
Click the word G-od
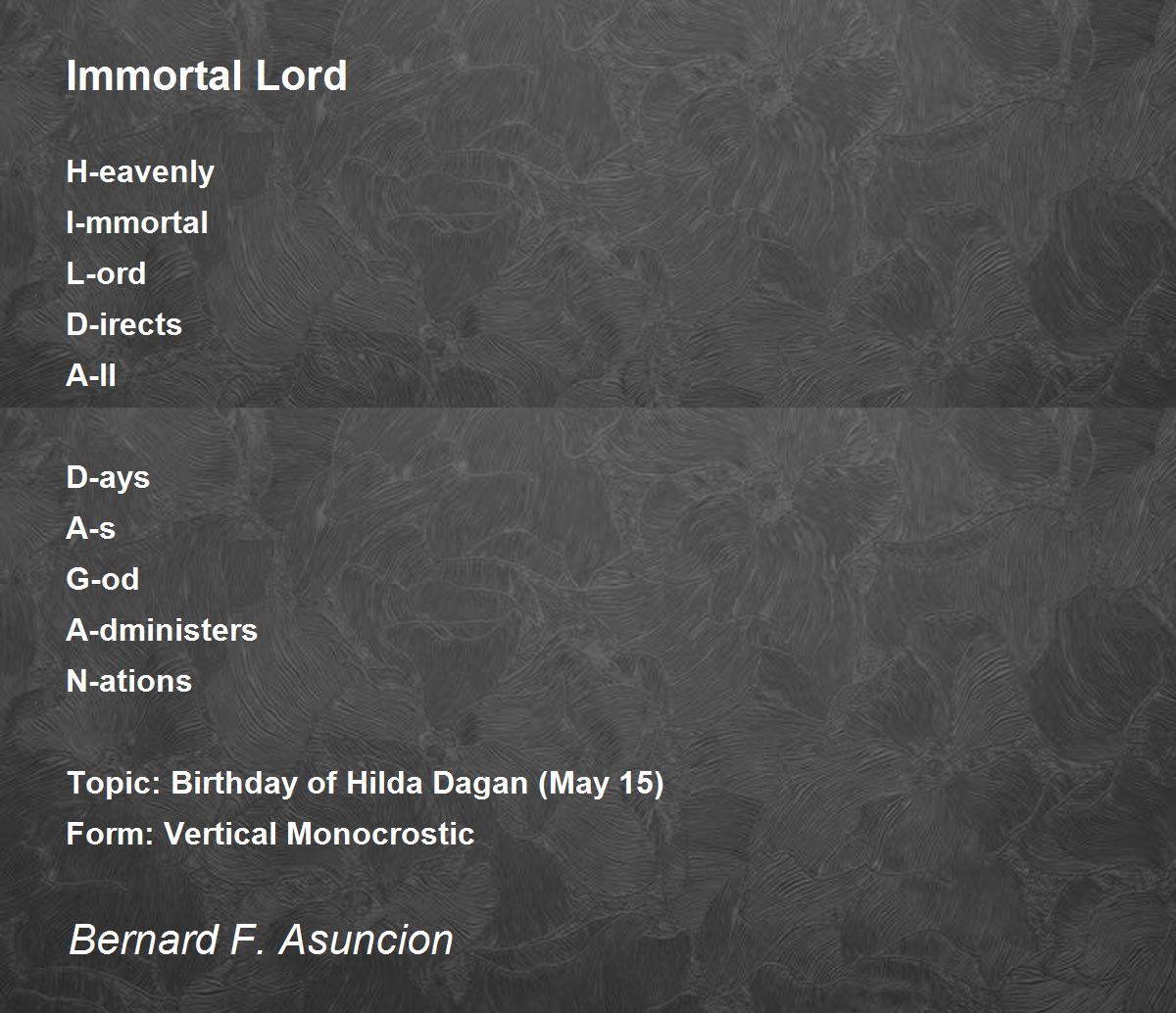click(103, 579)
